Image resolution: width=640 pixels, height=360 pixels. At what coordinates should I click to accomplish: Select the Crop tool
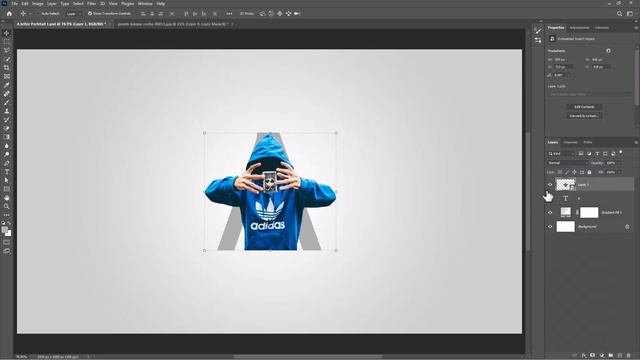pyautogui.click(x=7, y=68)
